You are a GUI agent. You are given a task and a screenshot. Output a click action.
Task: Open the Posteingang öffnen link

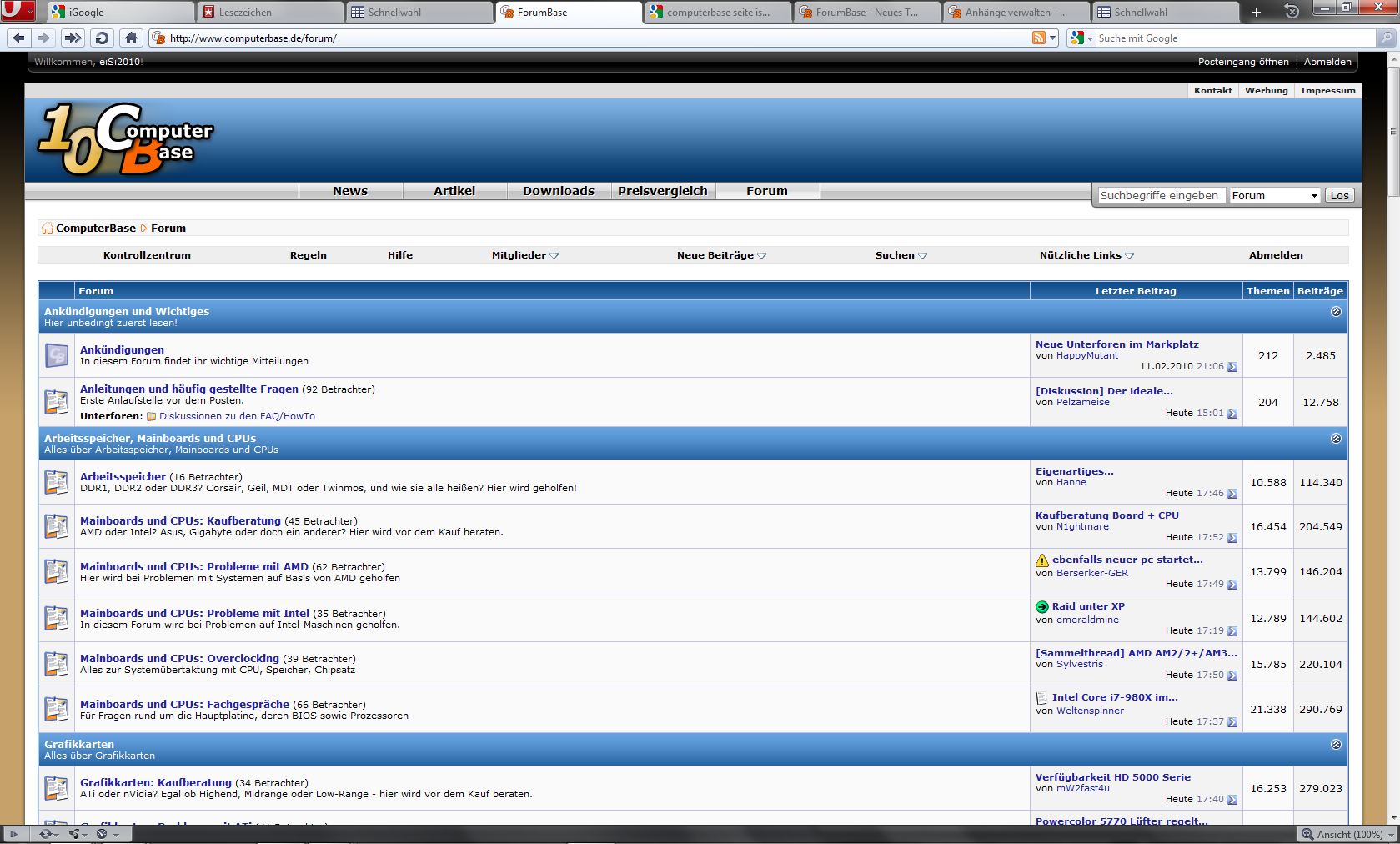[1243, 62]
